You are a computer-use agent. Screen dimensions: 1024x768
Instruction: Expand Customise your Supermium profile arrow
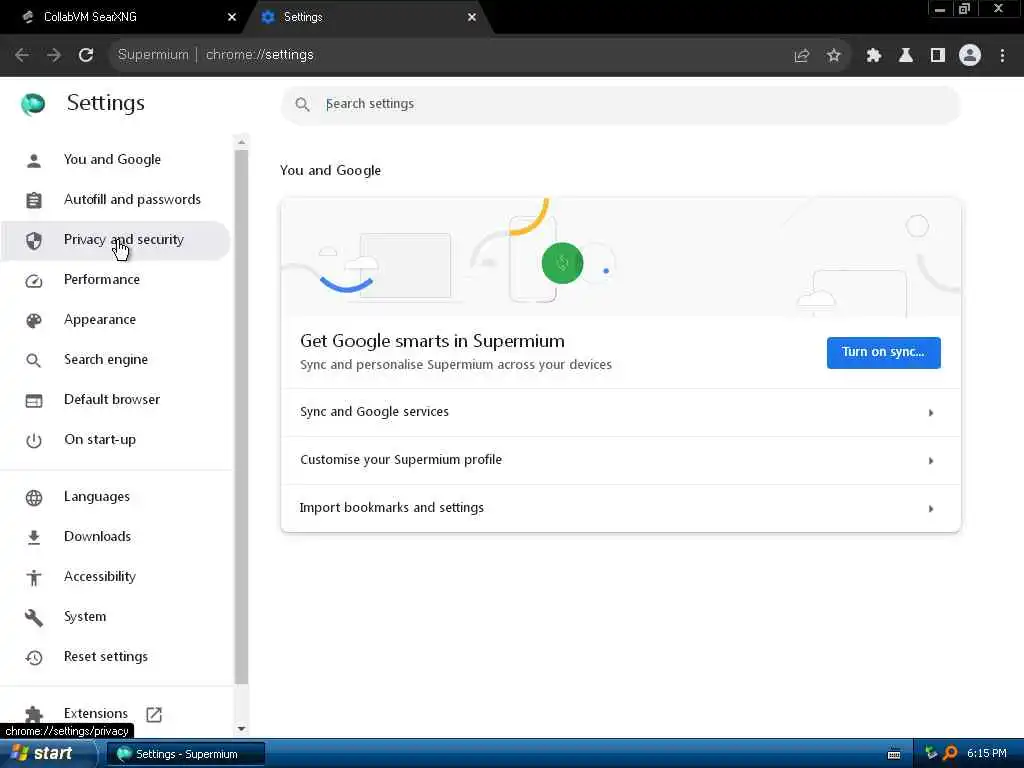(x=931, y=460)
